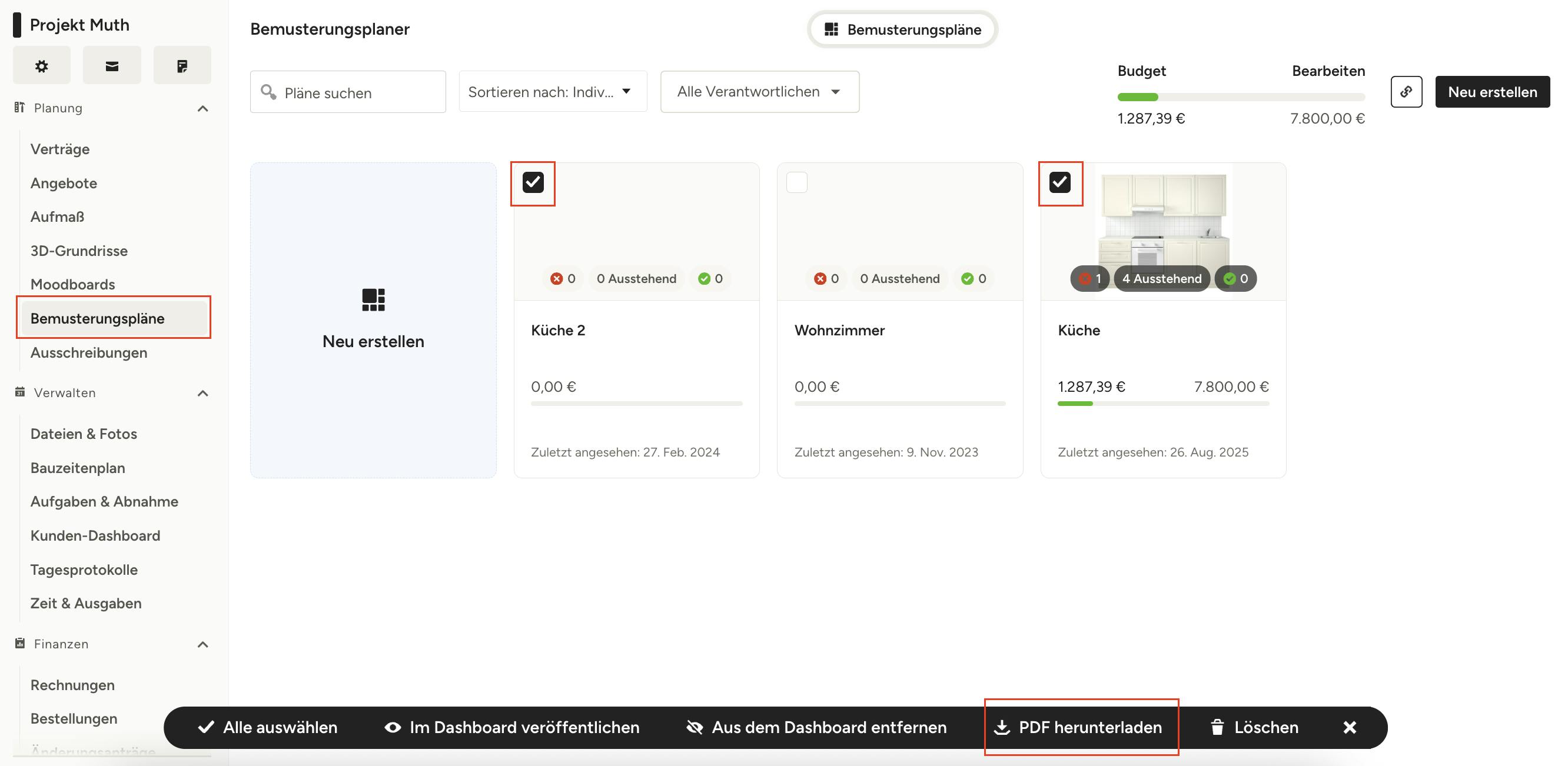Screen dimensions: 1568x766
Task: Open project settings gear icon
Action: [x=41, y=66]
